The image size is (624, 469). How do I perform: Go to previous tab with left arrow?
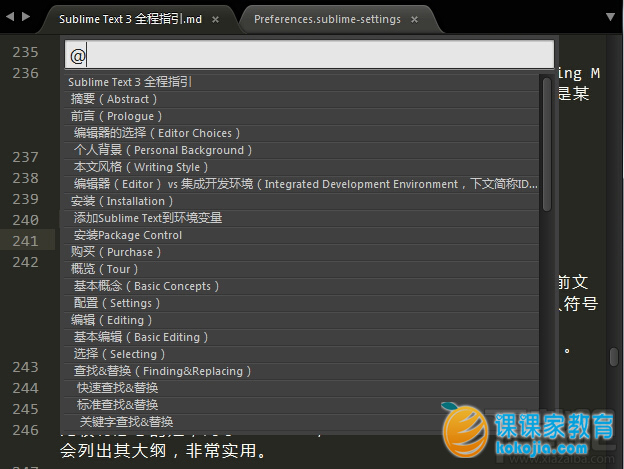point(10,16)
